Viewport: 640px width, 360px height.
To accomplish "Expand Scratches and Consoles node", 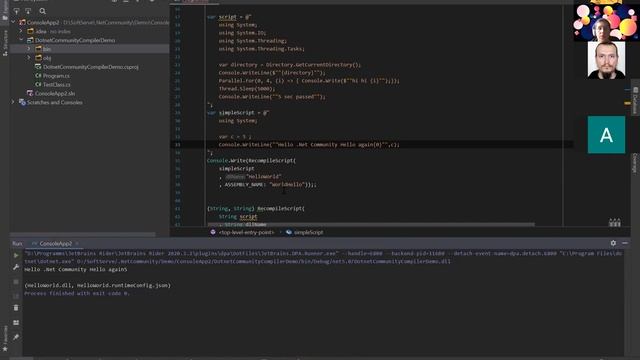I will pyautogui.click(x=13, y=102).
